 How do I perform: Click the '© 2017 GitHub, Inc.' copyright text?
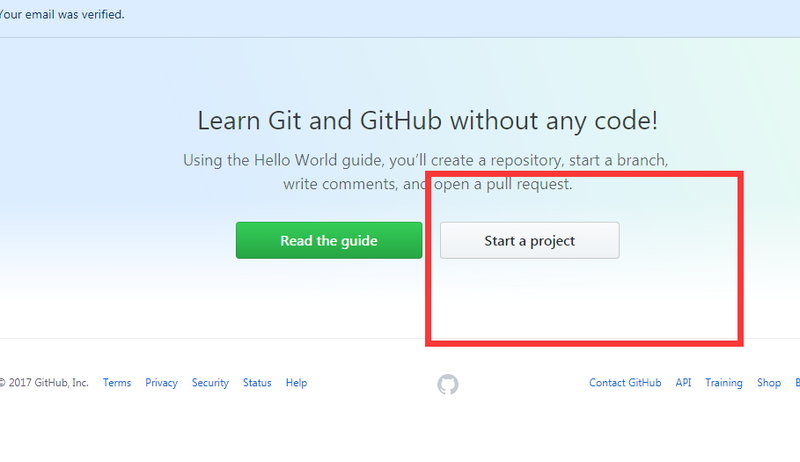[x=44, y=382]
